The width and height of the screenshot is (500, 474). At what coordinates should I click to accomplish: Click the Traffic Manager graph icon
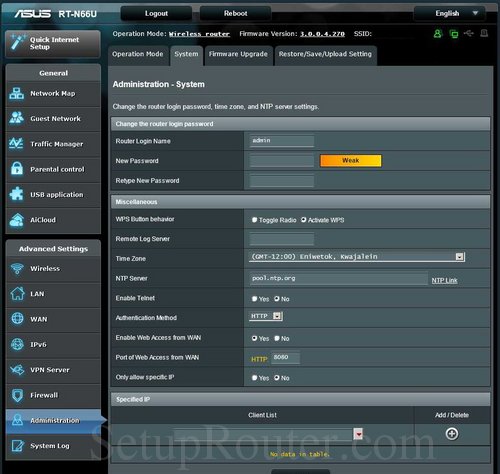pos(16,144)
